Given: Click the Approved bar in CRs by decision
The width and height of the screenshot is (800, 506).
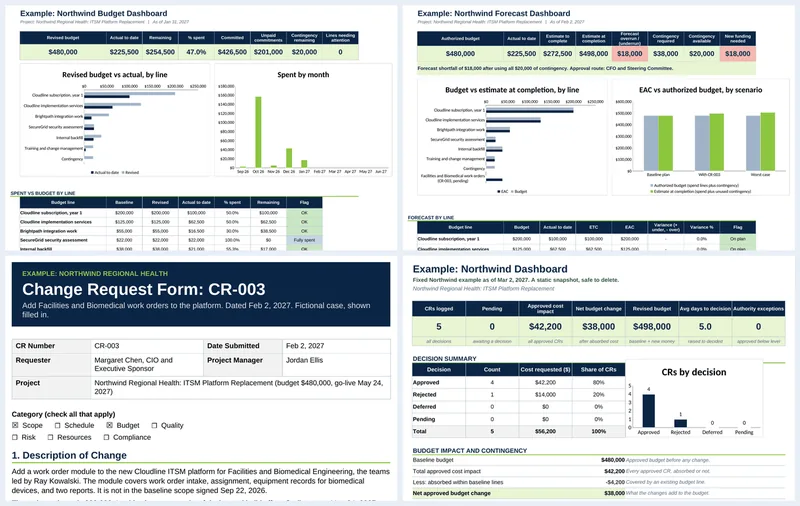Looking at the screenshot, I should [x=648, y=411].
